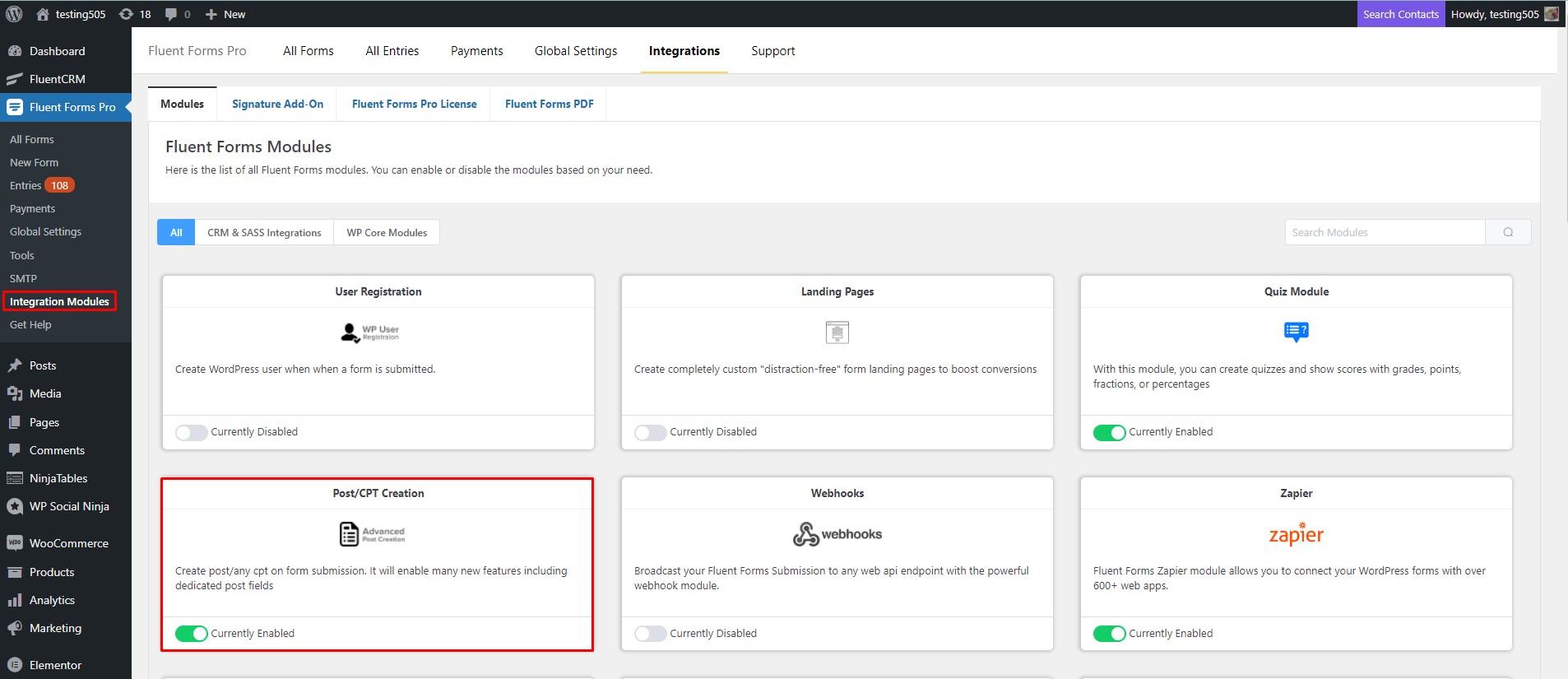
Task: Open the Fluent Forms Pro License tab
Action: pos(415,104)
